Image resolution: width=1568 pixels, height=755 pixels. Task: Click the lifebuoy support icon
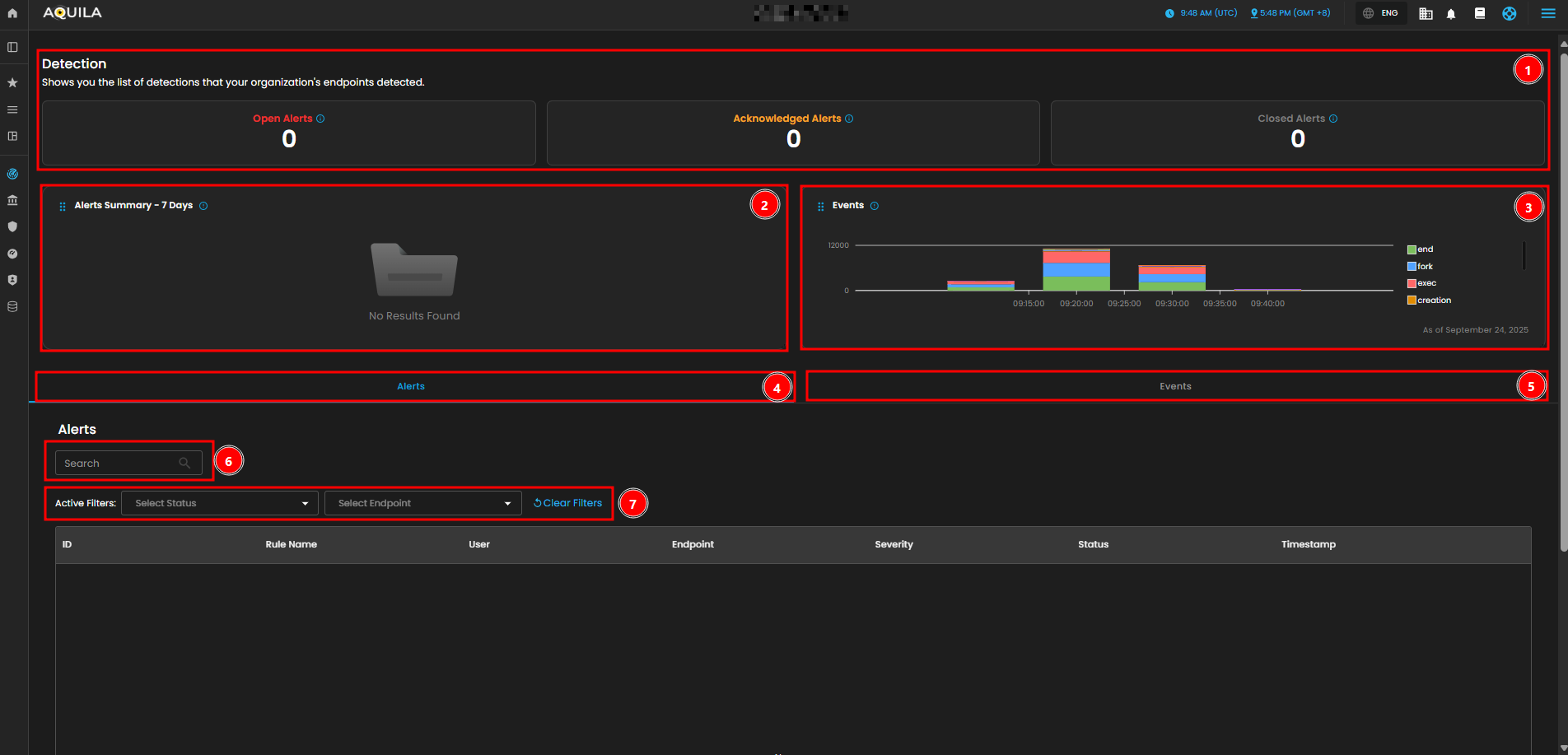pyautogui.click(x=1509, y=13)
